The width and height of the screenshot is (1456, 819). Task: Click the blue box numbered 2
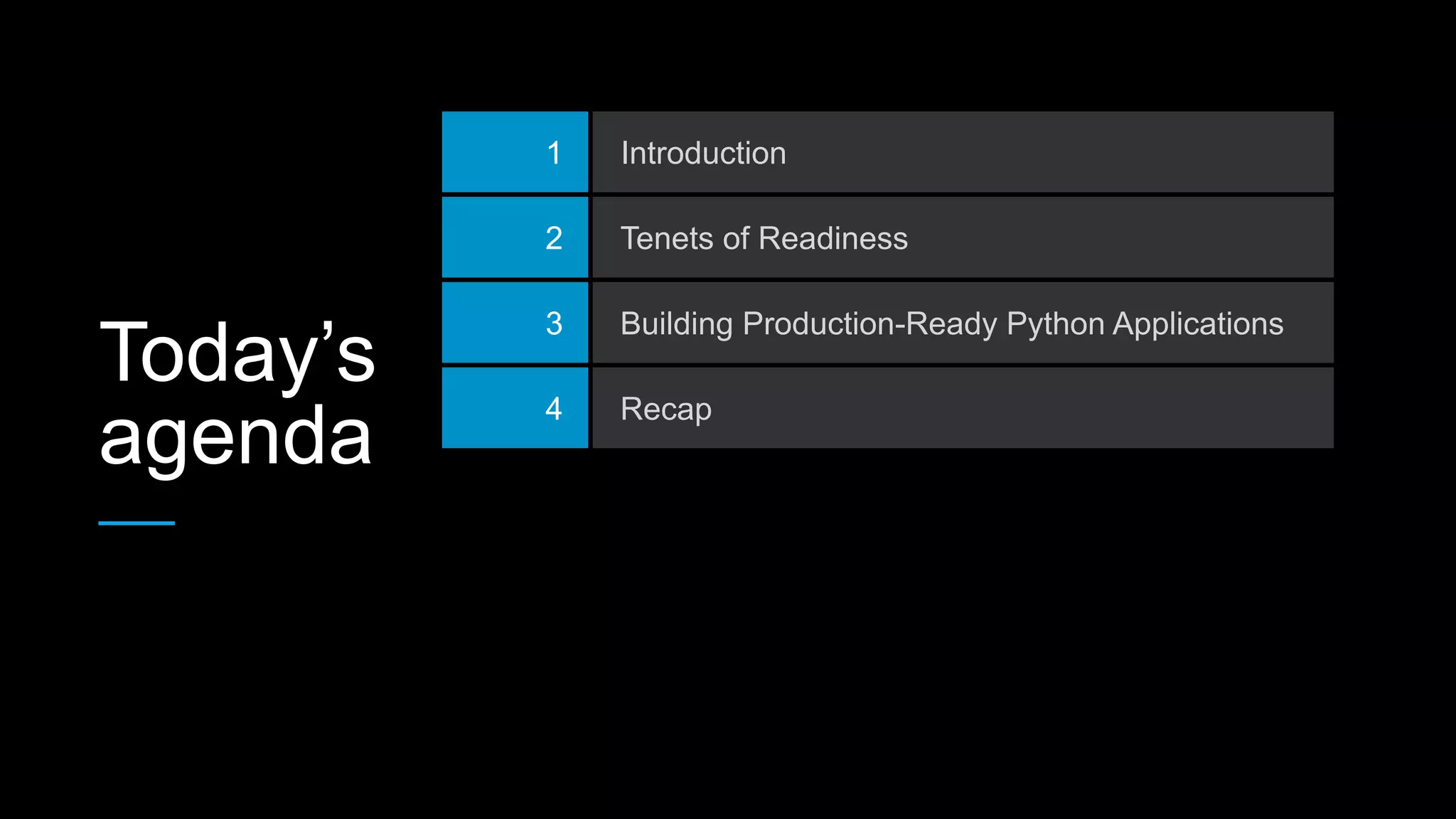(x=515, y=237)
